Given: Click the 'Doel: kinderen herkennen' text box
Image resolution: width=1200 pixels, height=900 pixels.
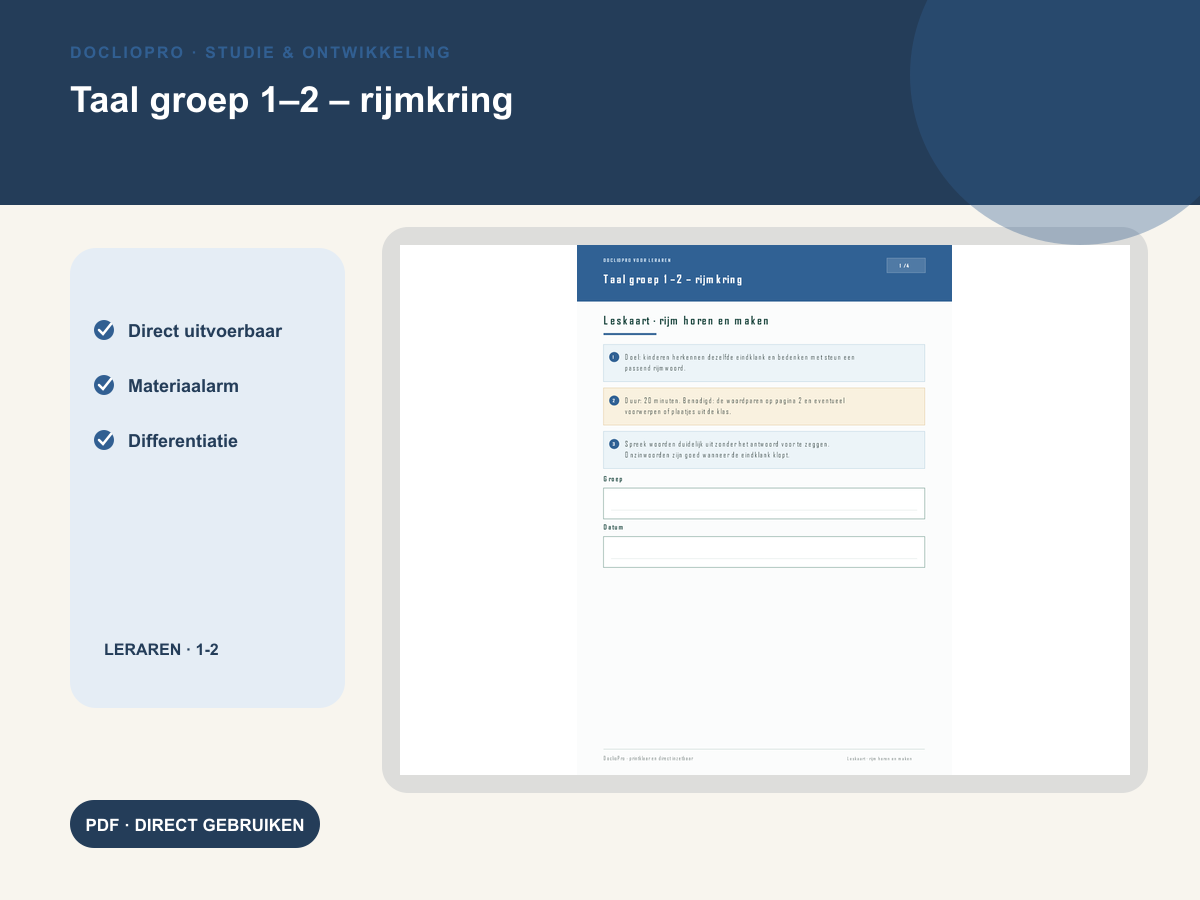Looking at the screenshot, I should [764, 363].
